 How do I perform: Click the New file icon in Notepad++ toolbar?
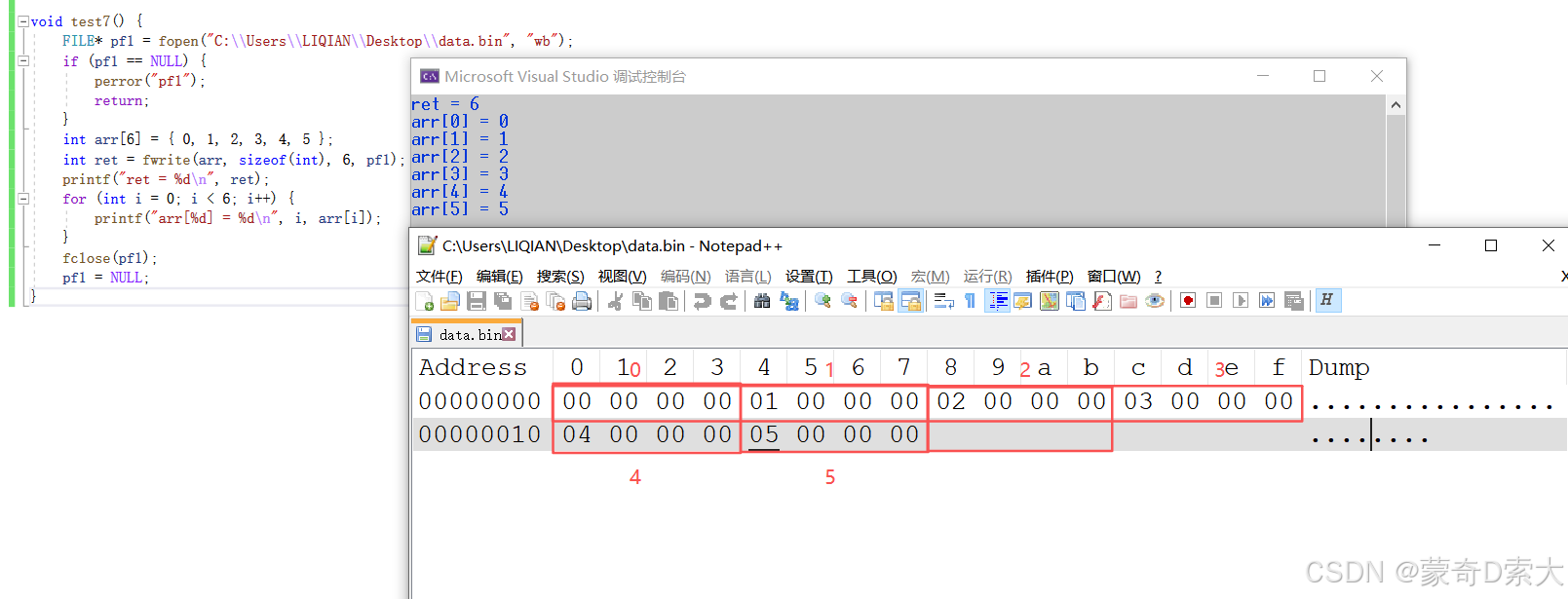(x=424, y=301)
